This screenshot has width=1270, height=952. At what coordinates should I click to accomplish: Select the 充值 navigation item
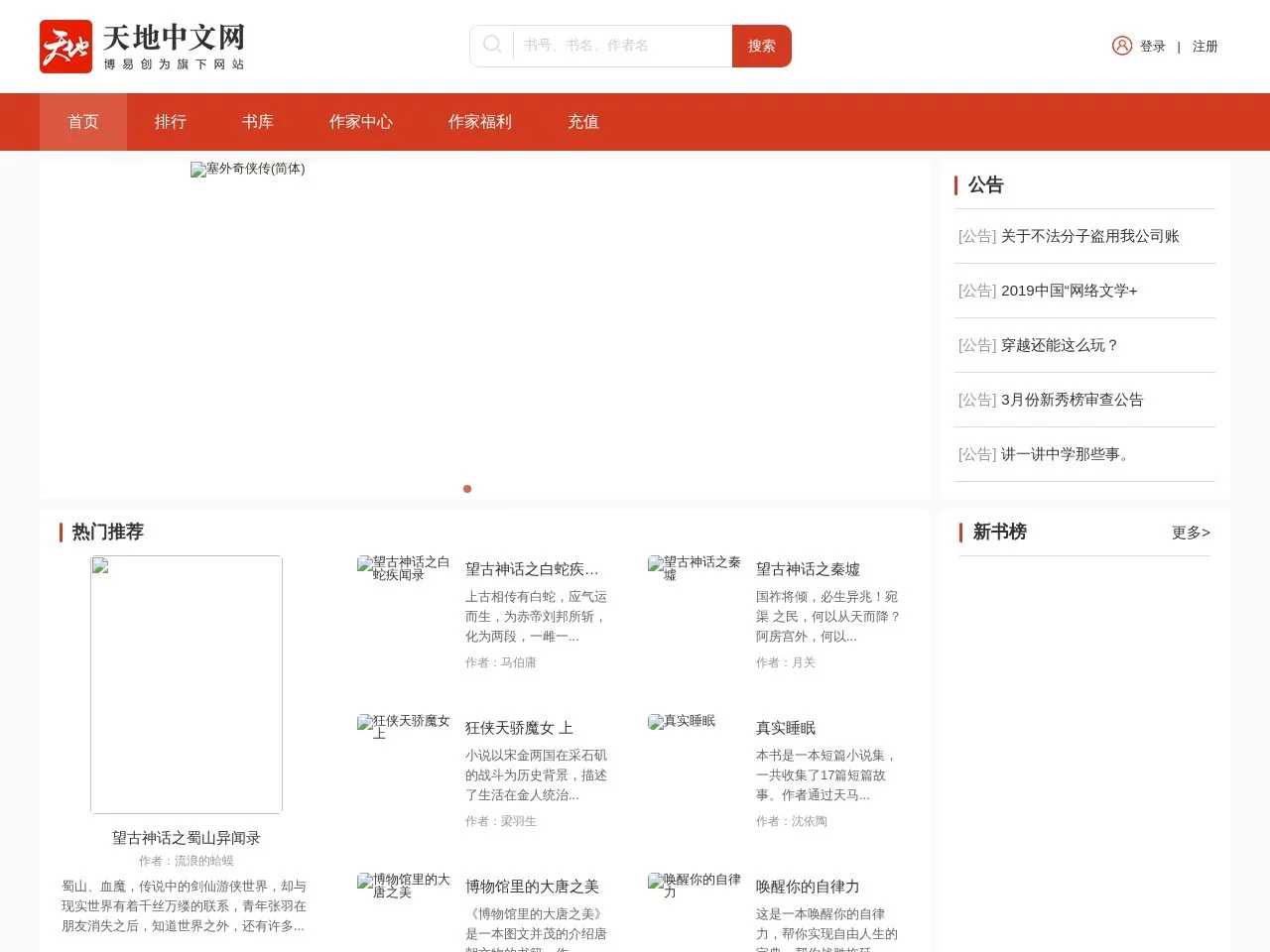click(583, 122)
